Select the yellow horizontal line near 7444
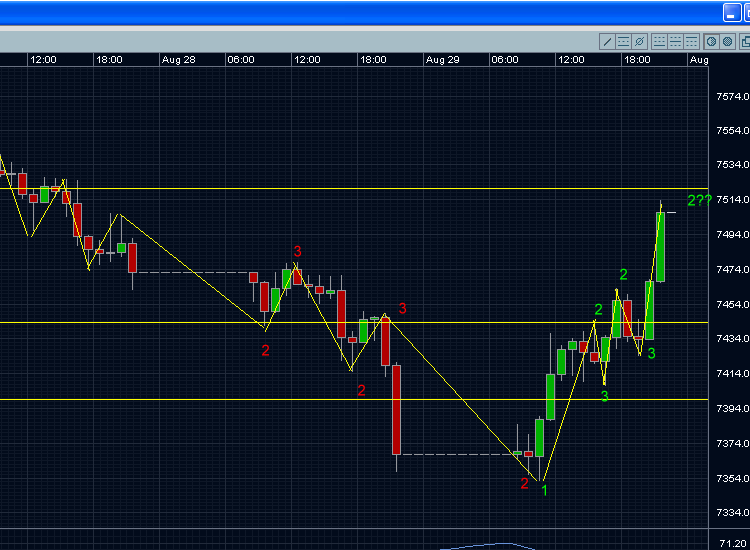Image resolution: width=750 pixels, height=550 pixels. (354, 323)
